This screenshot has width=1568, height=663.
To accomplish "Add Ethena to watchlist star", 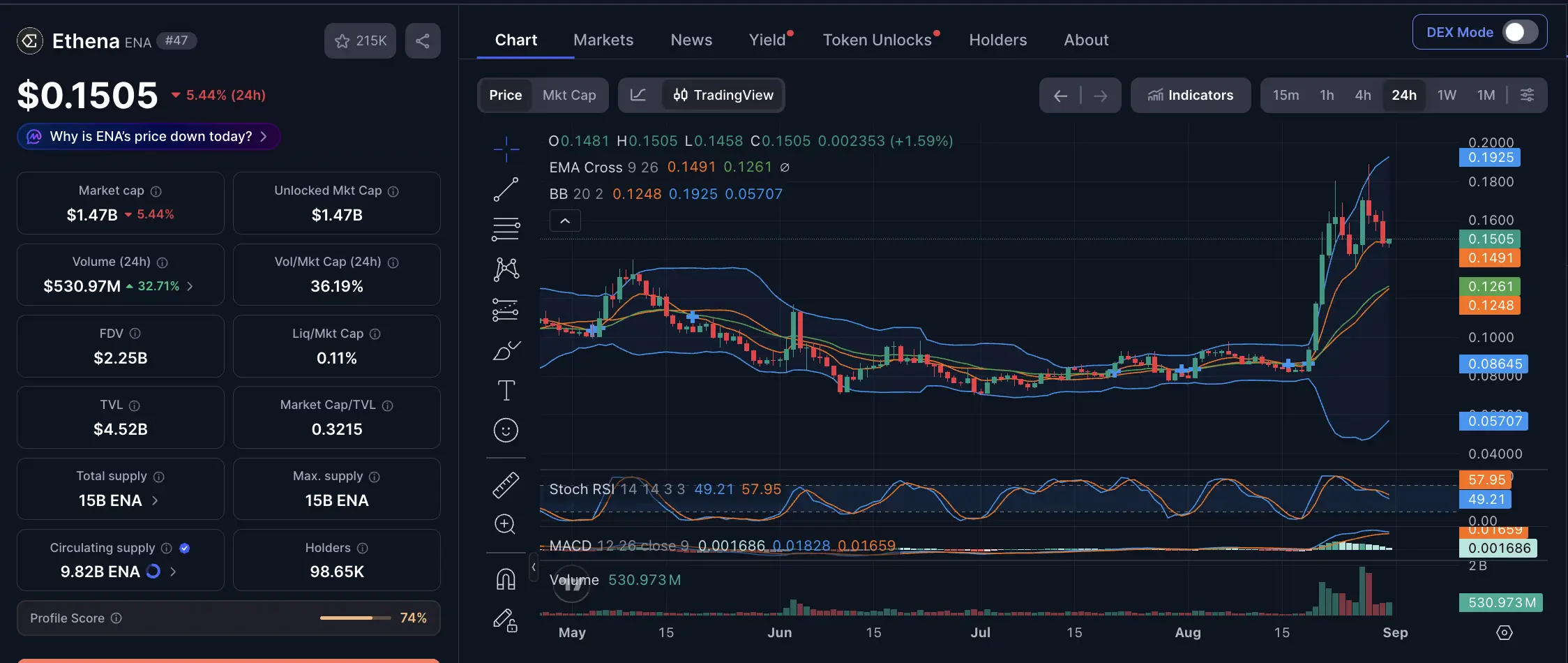I will pyautogui.click(x=360, y=40).
